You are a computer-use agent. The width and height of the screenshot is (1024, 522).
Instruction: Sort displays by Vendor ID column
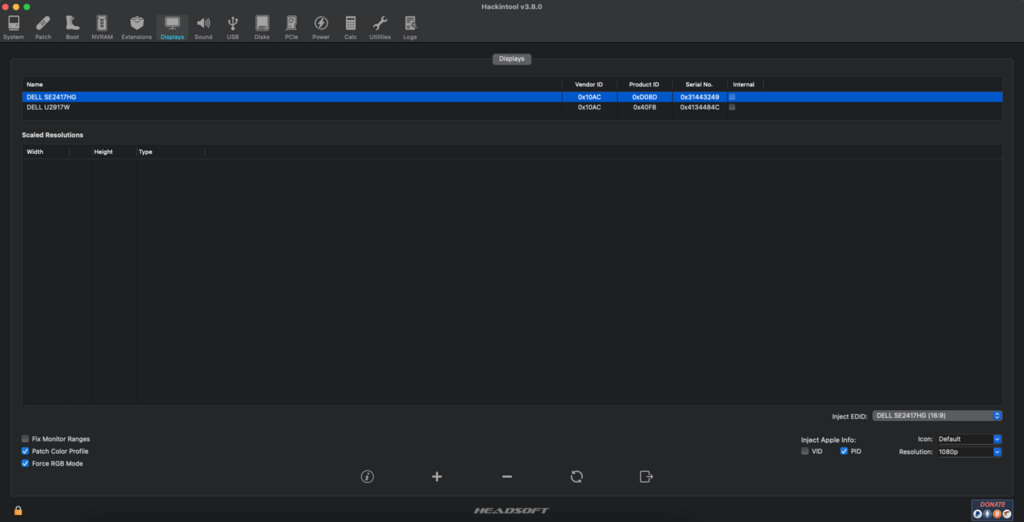pos(589,84)
